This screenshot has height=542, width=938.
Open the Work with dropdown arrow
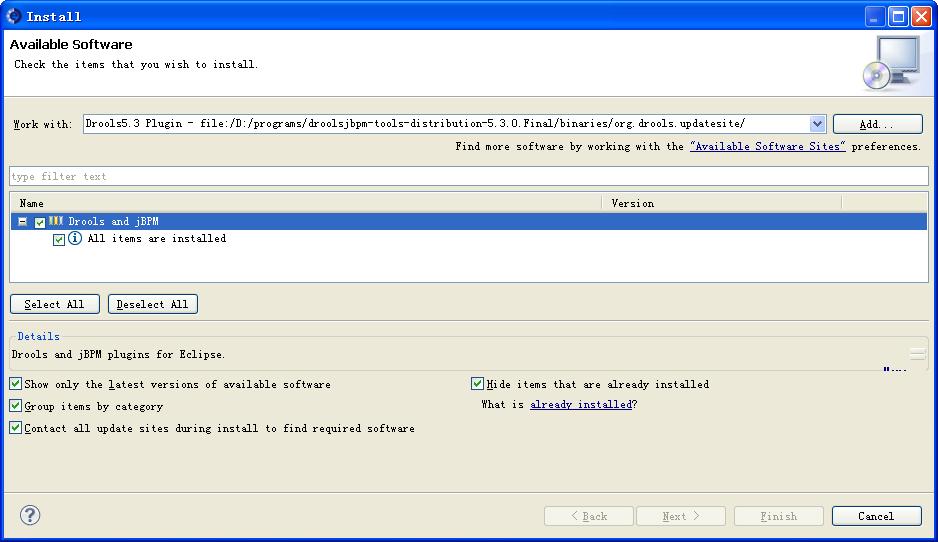[817, 124]
